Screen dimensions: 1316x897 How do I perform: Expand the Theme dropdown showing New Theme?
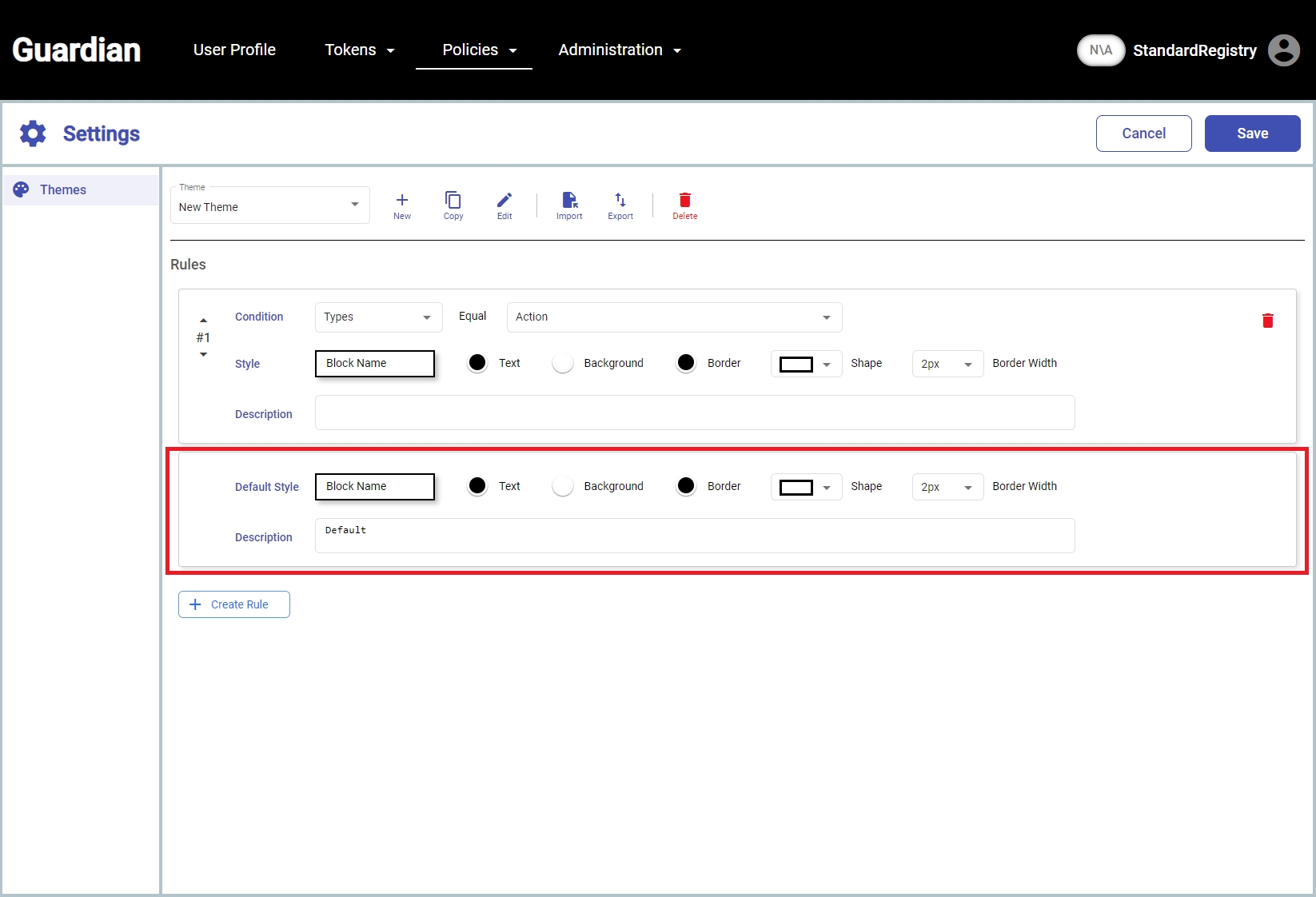tap(269, 206)
